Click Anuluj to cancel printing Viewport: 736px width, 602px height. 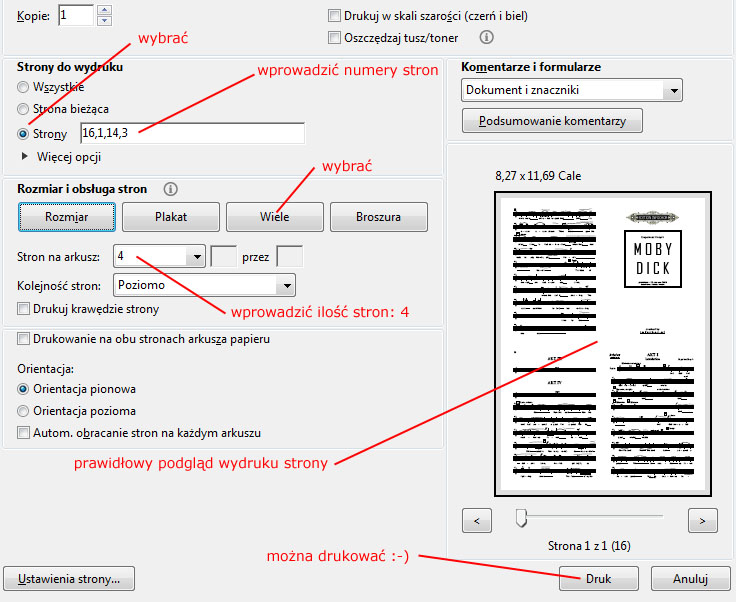[x=690, y=579]
